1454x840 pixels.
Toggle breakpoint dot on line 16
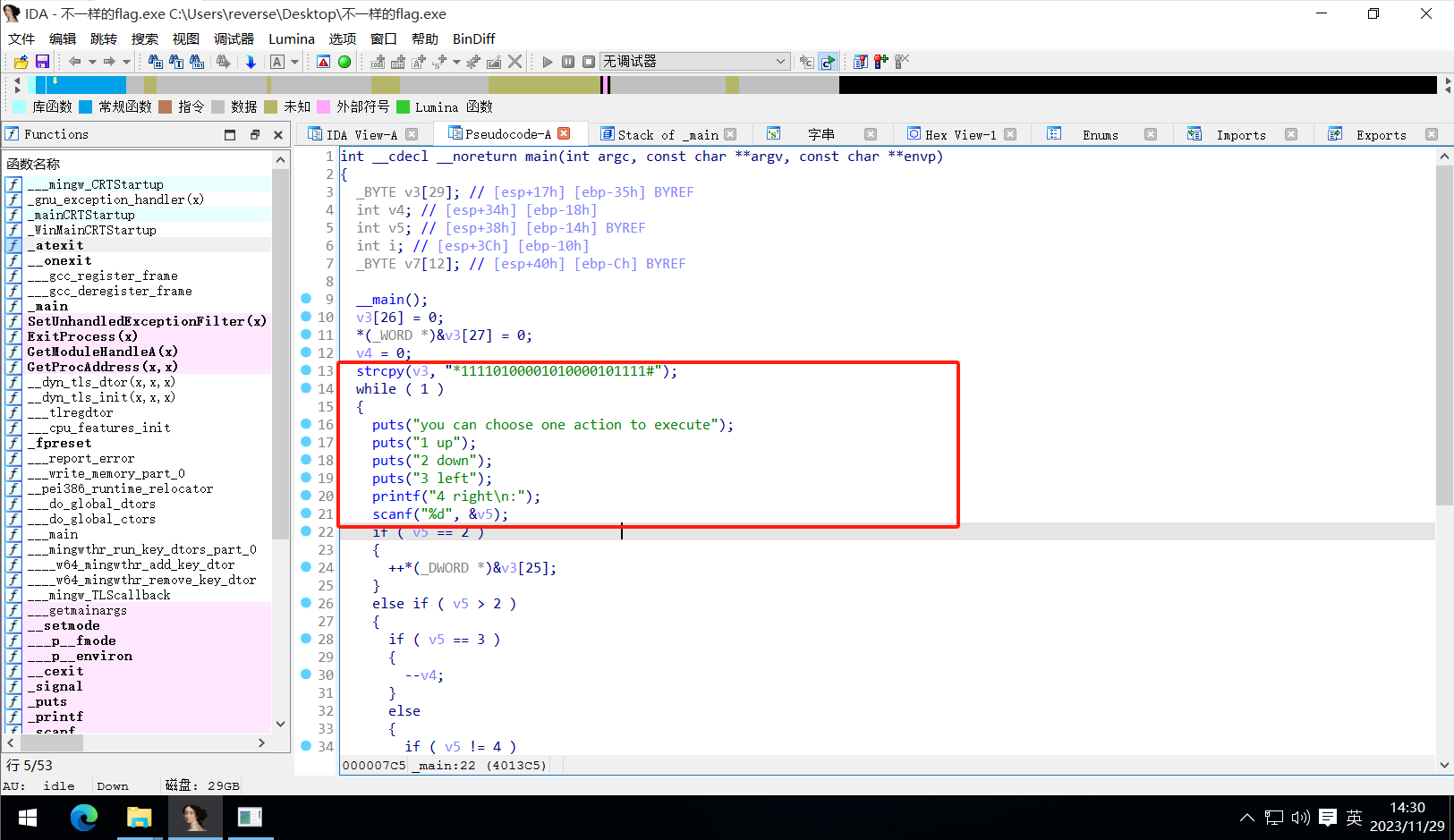click(x=306, y=424)
